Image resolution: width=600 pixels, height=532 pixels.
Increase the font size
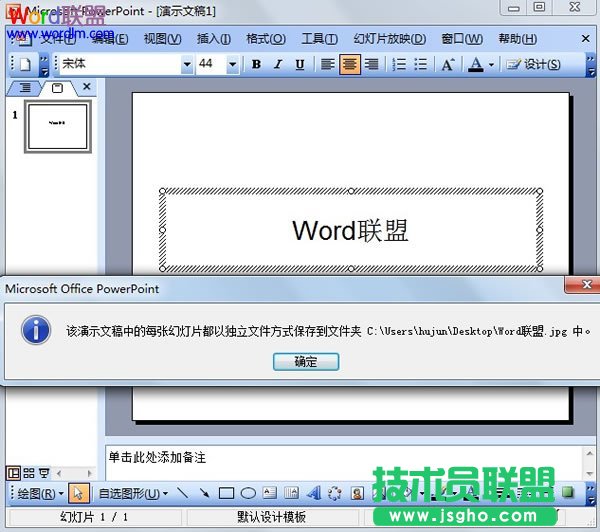click(448, 64)
